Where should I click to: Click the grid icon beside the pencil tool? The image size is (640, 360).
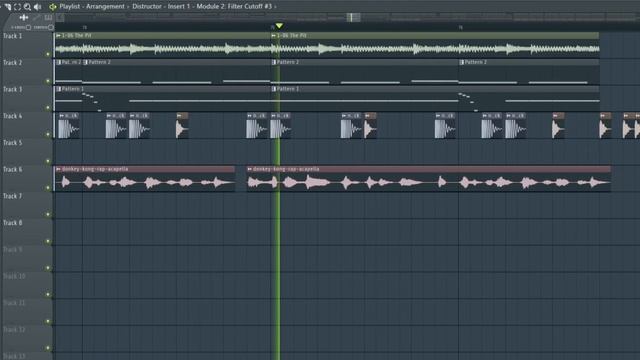click(49, 18)
